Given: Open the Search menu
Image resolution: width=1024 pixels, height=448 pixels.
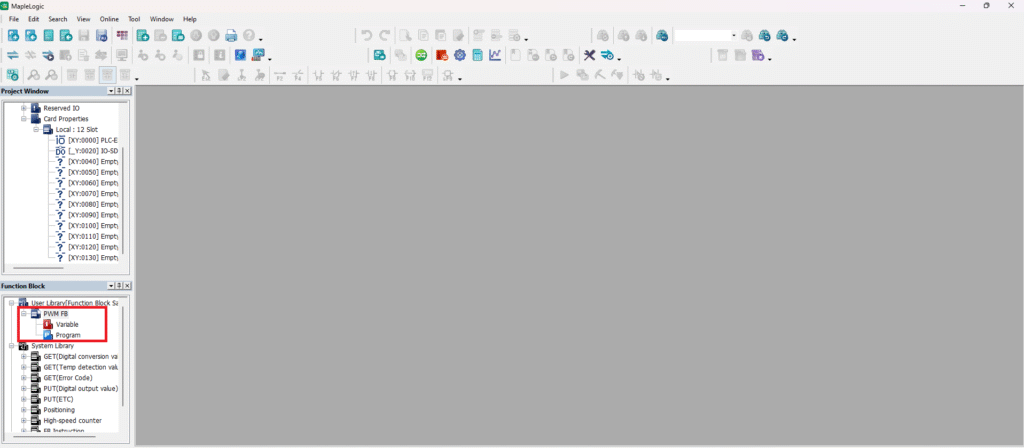Looking at the screenshot, I should pyautogui.click(x=57, y=19).
